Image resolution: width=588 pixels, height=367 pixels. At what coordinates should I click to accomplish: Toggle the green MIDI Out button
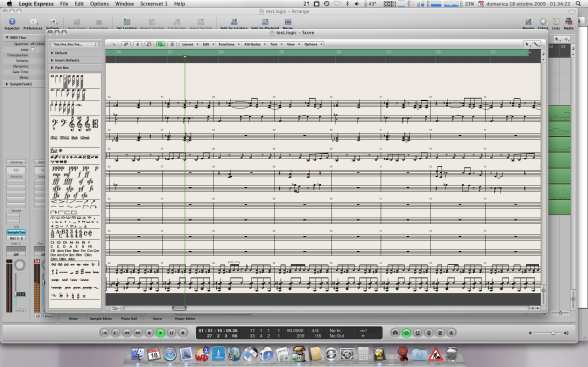pos(160,44)
